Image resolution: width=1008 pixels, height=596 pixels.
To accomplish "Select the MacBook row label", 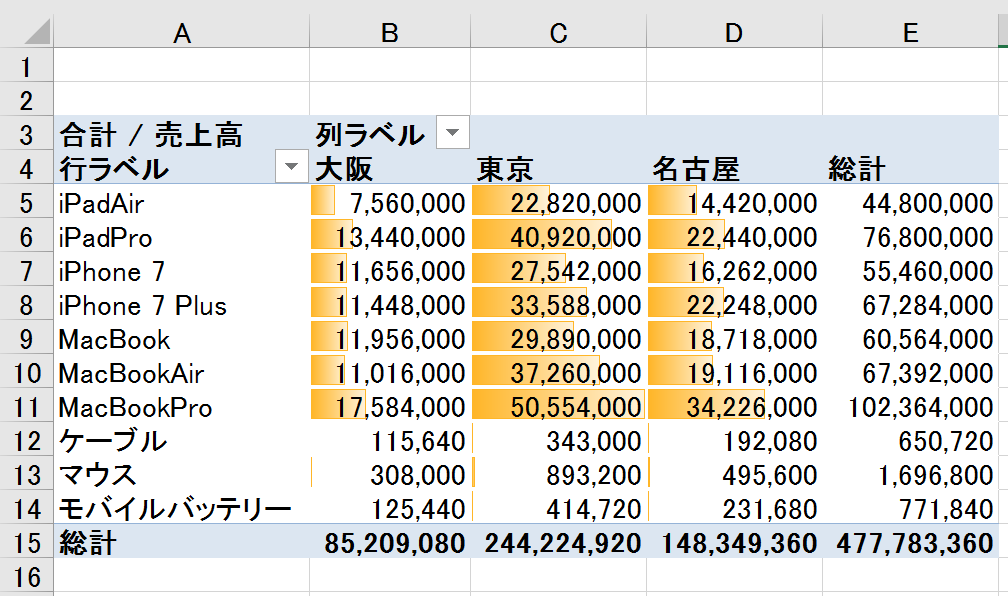I will click(x=182, y=338).
